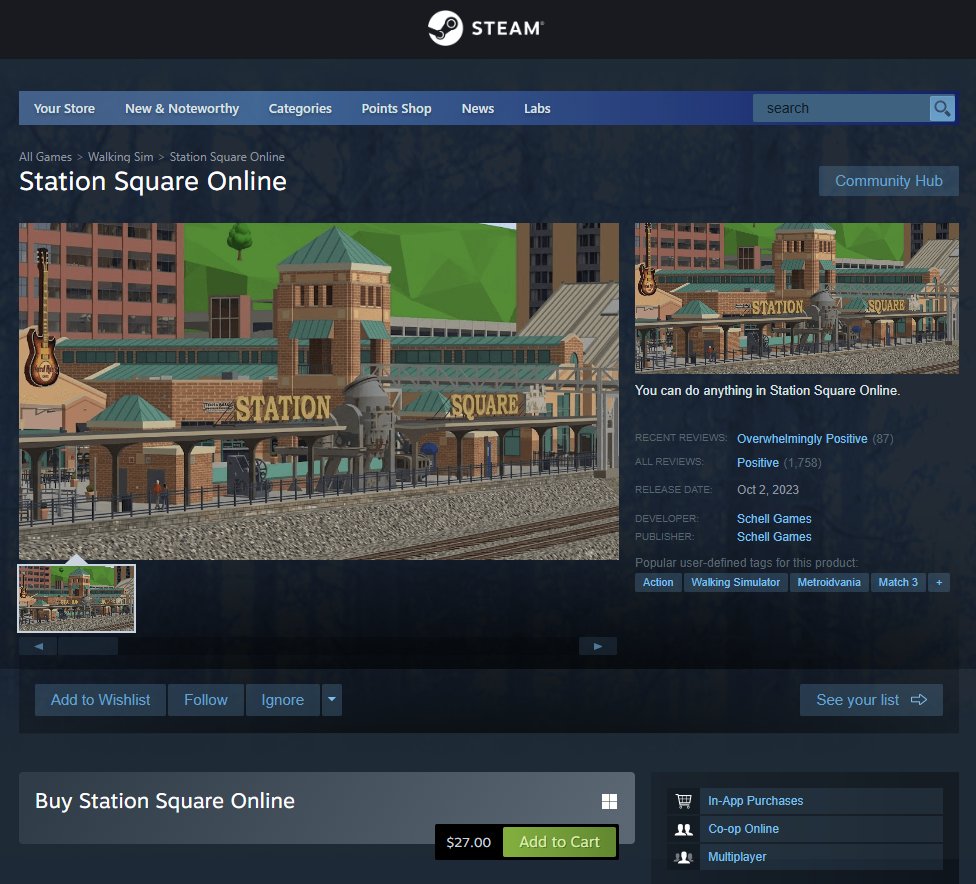
Task: Go to the next screenshot
Action: [x=598, y=646]
